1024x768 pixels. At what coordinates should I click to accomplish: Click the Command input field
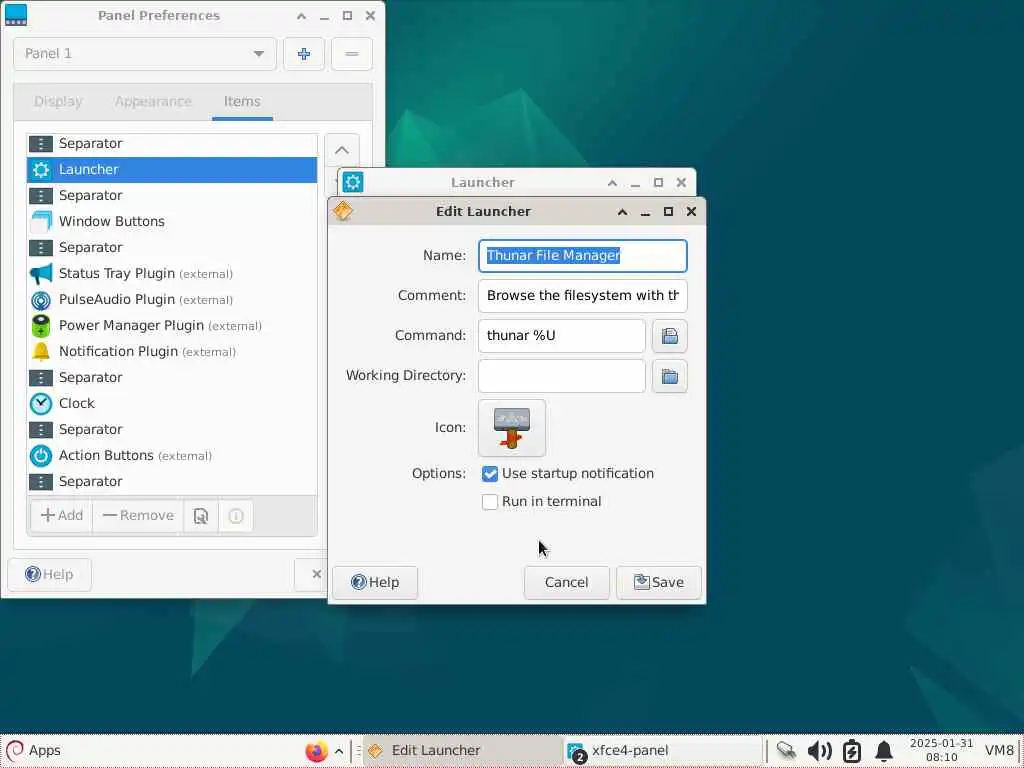562,336
